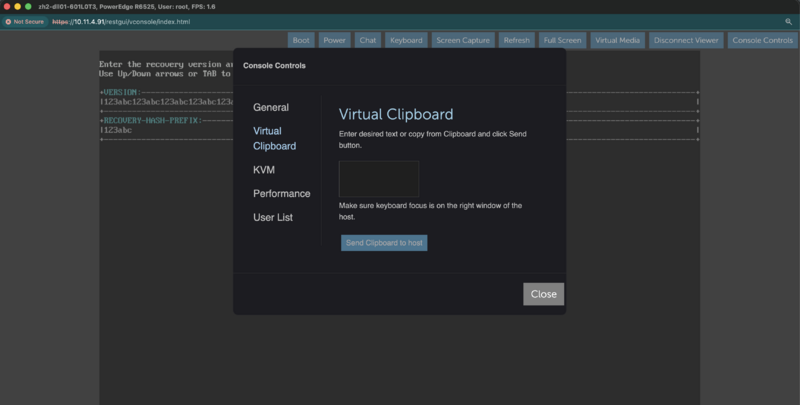Select the General settings tab
800x405 pixels.
click(x=271, y=107)
